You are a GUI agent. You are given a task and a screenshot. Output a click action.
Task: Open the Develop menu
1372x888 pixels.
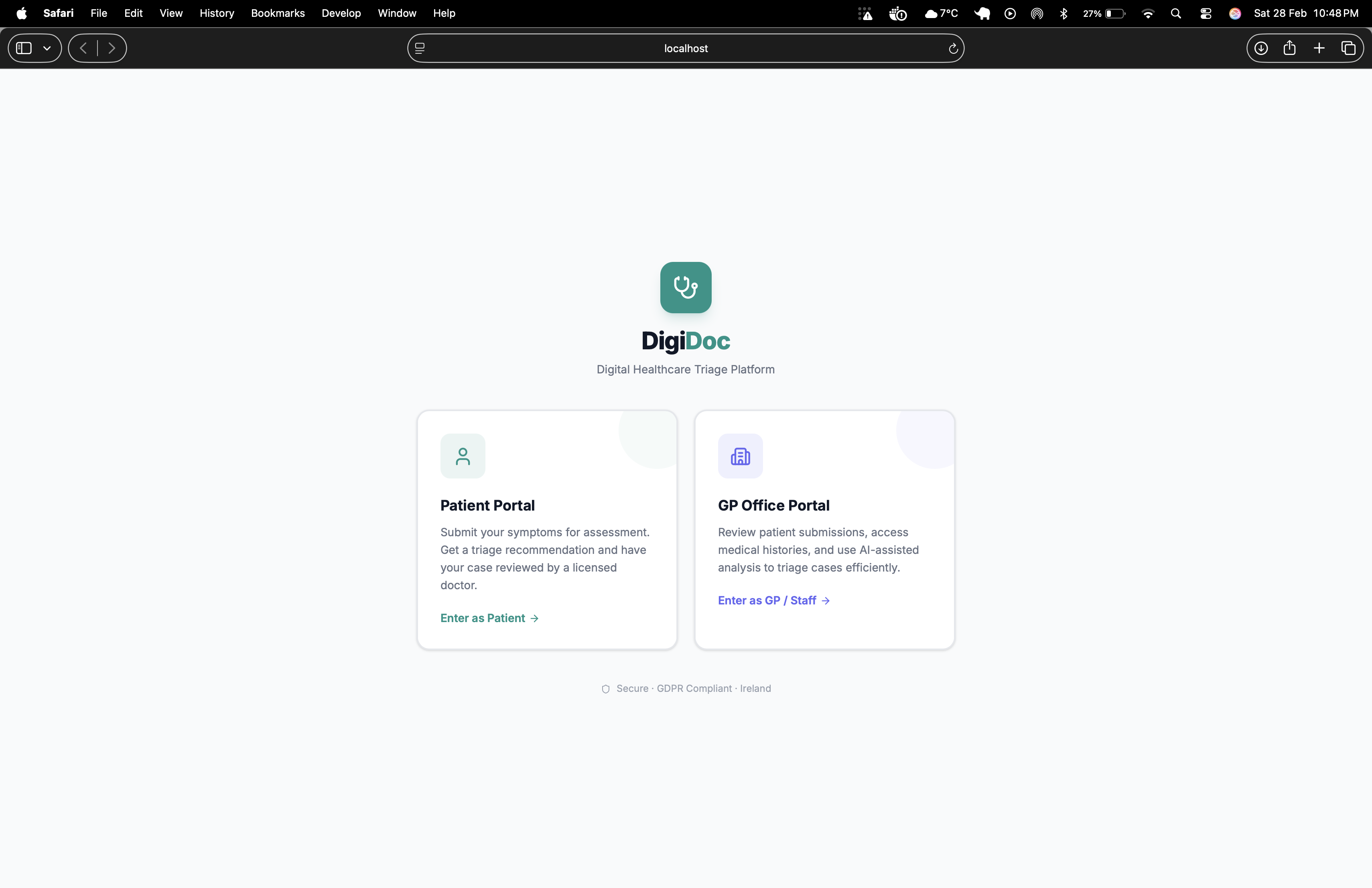pos(341,13)
